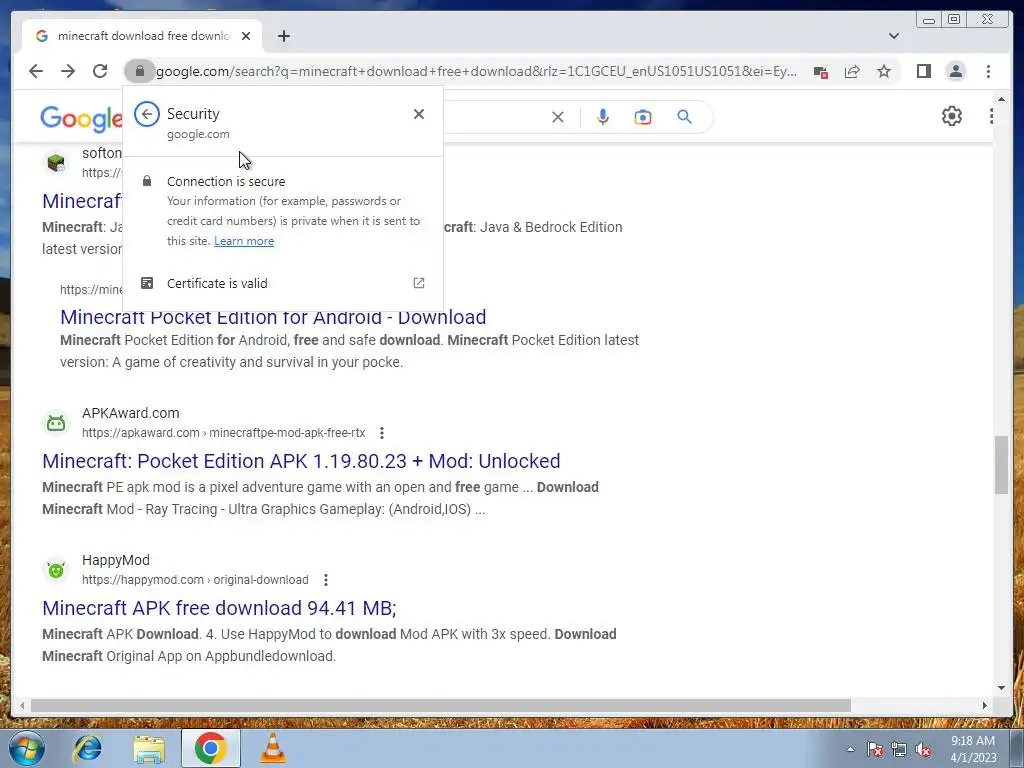1024x768 pixels.
Task: Bookmark this page with star icon
Action: click(884, 71)
